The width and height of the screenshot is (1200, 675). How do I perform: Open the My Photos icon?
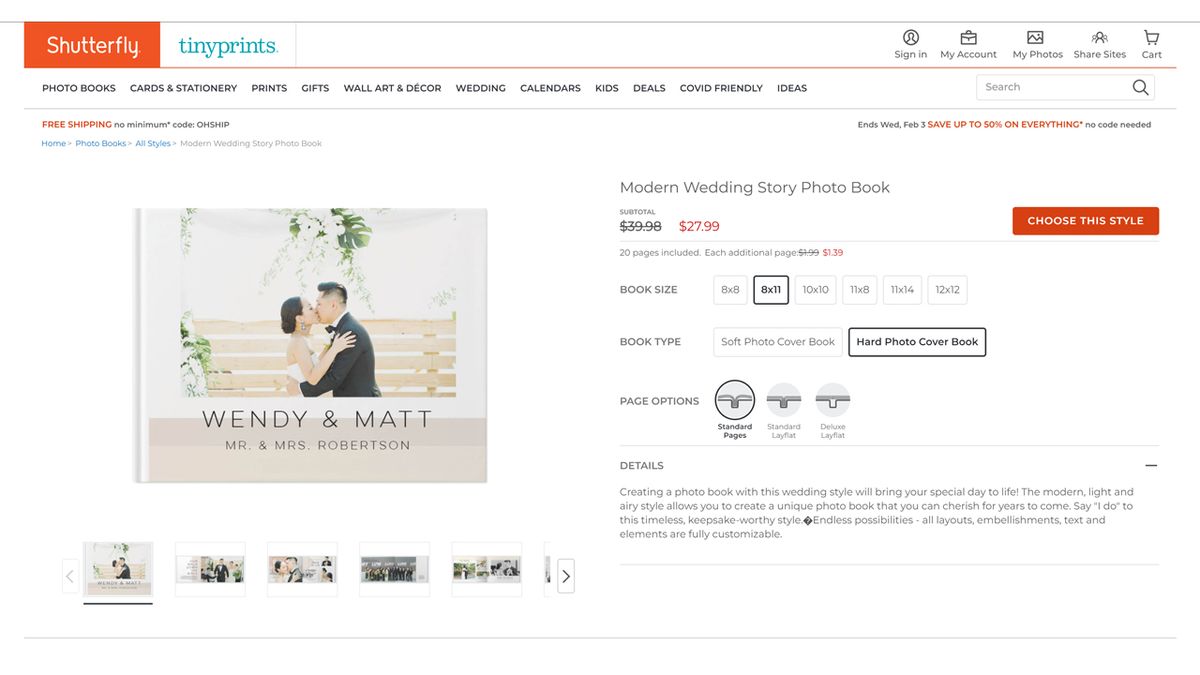point(1036,38)
